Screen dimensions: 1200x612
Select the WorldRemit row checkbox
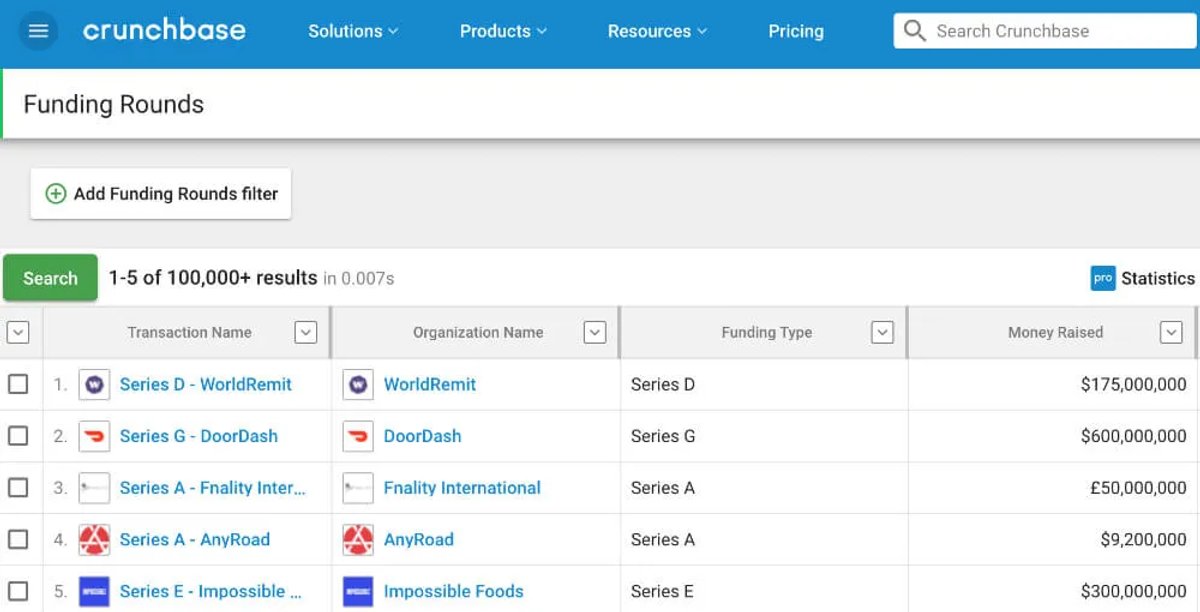point(18,384)
